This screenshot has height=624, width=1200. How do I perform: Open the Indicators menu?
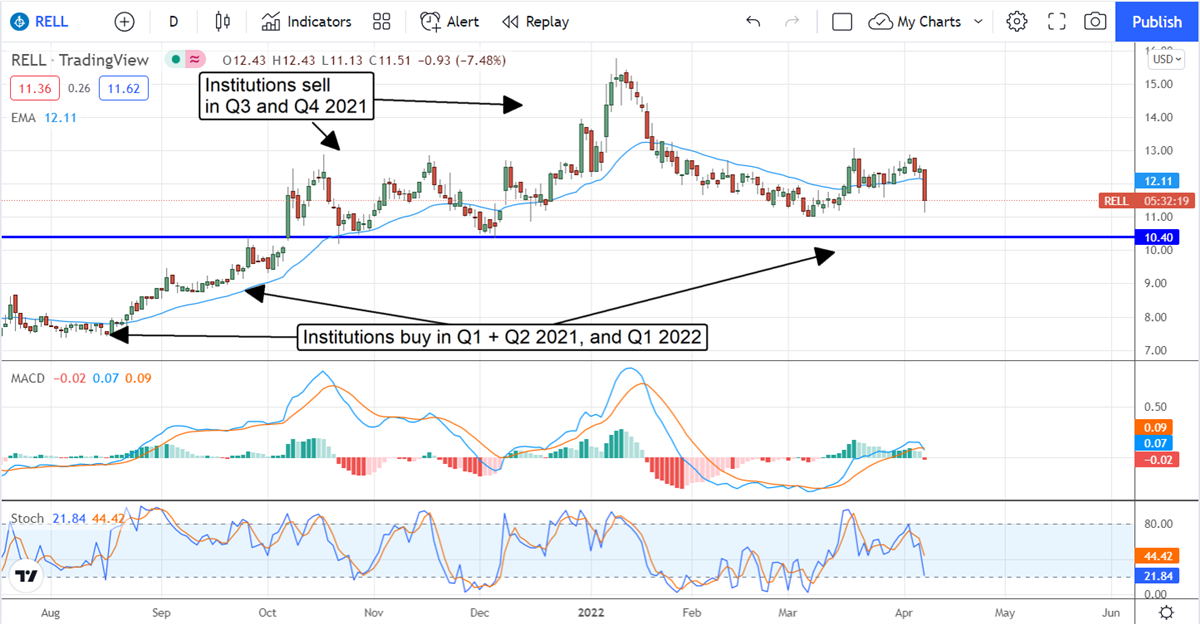[306, 21]
